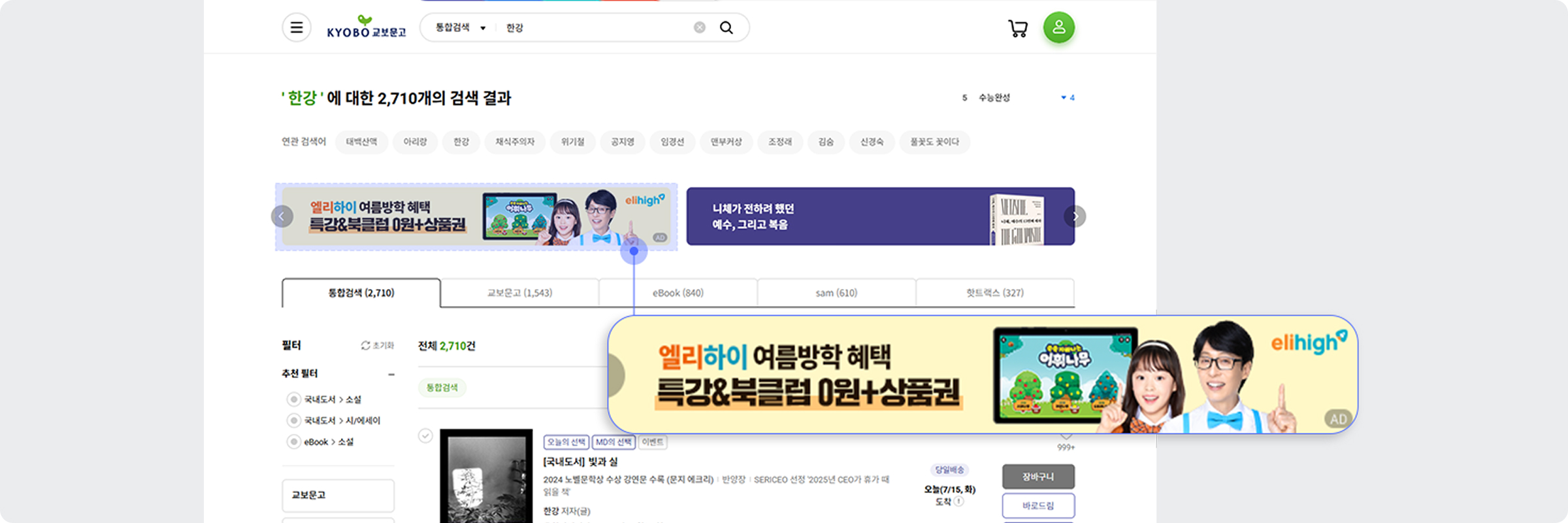Open the green user profile icon
This screenshot has width=1568, height=523.
[1059, 27]
